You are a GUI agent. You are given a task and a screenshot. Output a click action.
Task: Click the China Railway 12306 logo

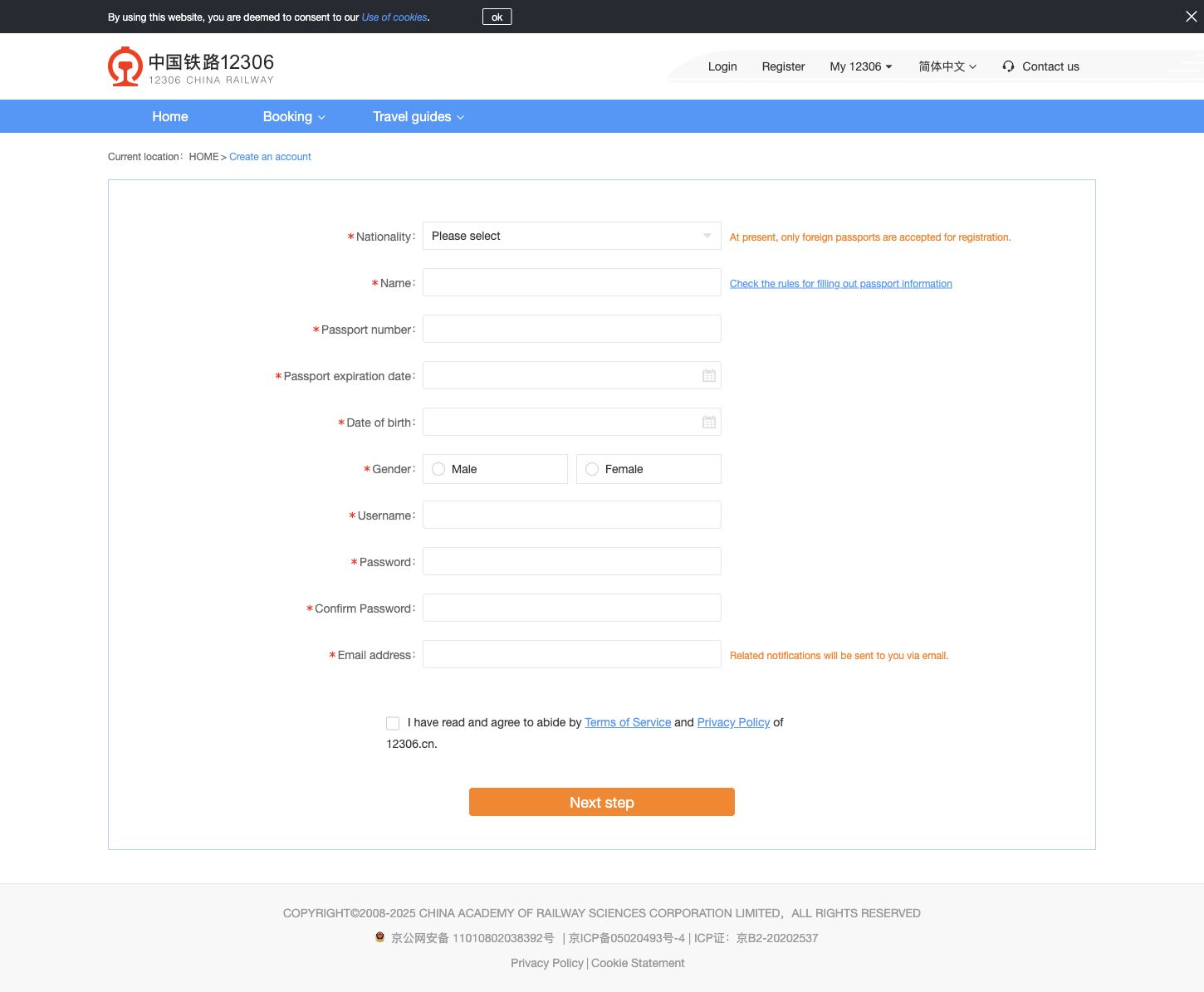(x=191, y=66)
